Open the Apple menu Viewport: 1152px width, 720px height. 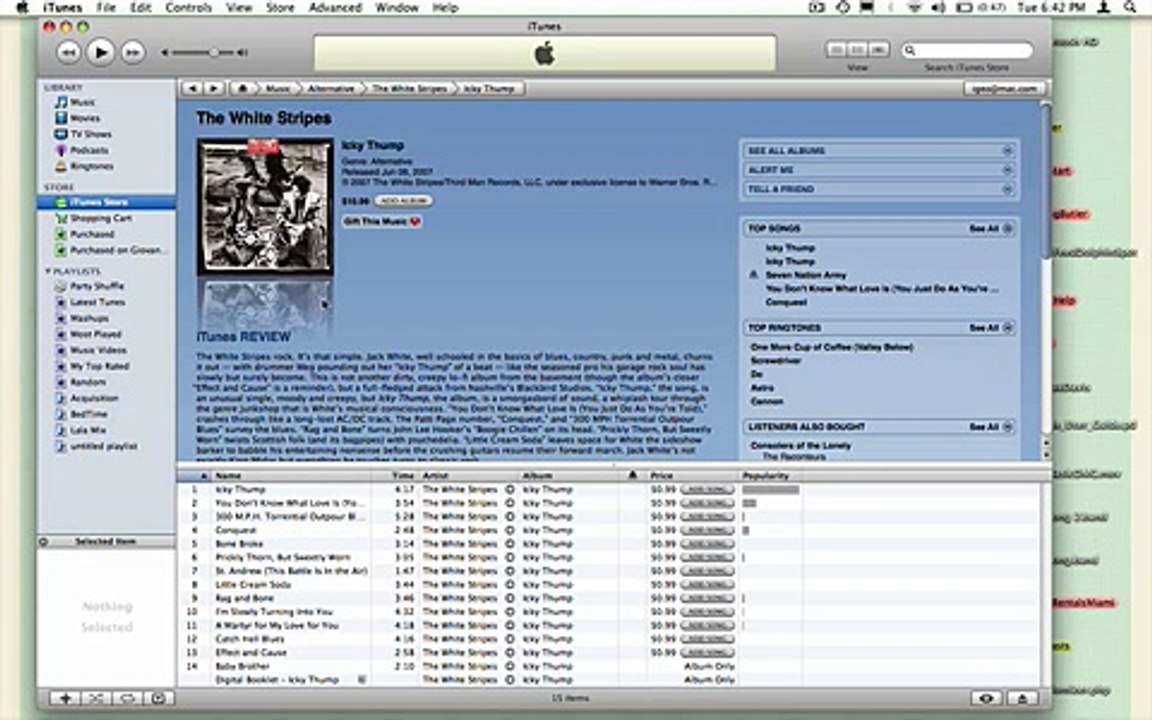pos(22,7)
